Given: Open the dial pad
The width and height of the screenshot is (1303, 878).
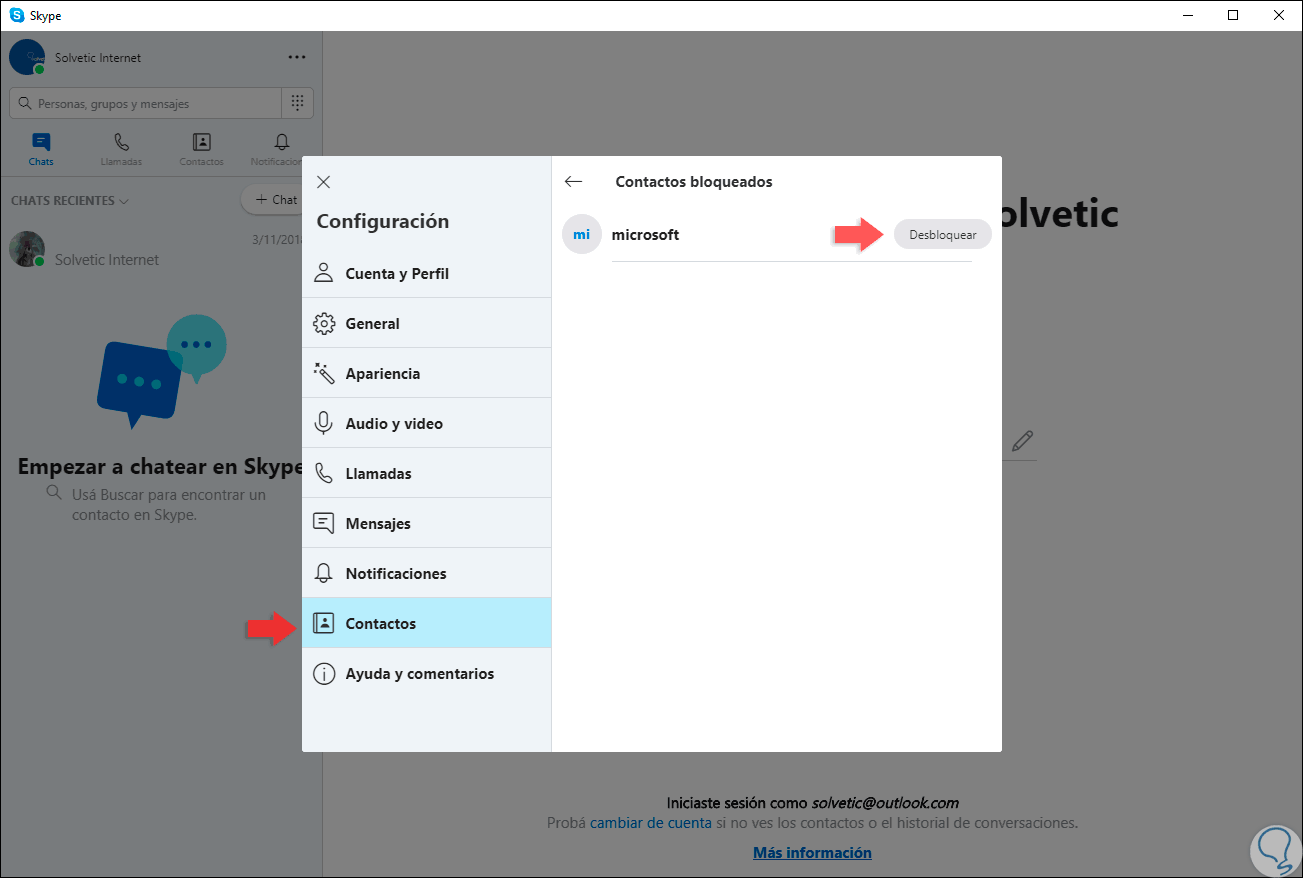Looking at the screenshot, I should point(298,103).
